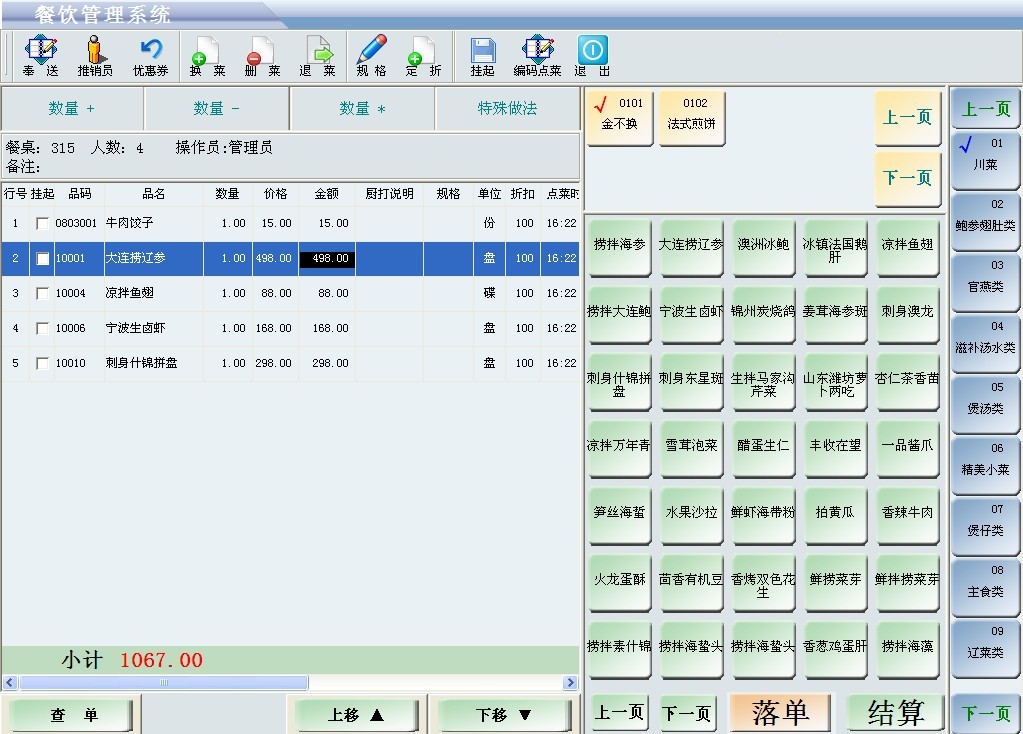The image size is (1023, 734).
Task: Add dish 拍黄瓜
Action: (835, 516)
